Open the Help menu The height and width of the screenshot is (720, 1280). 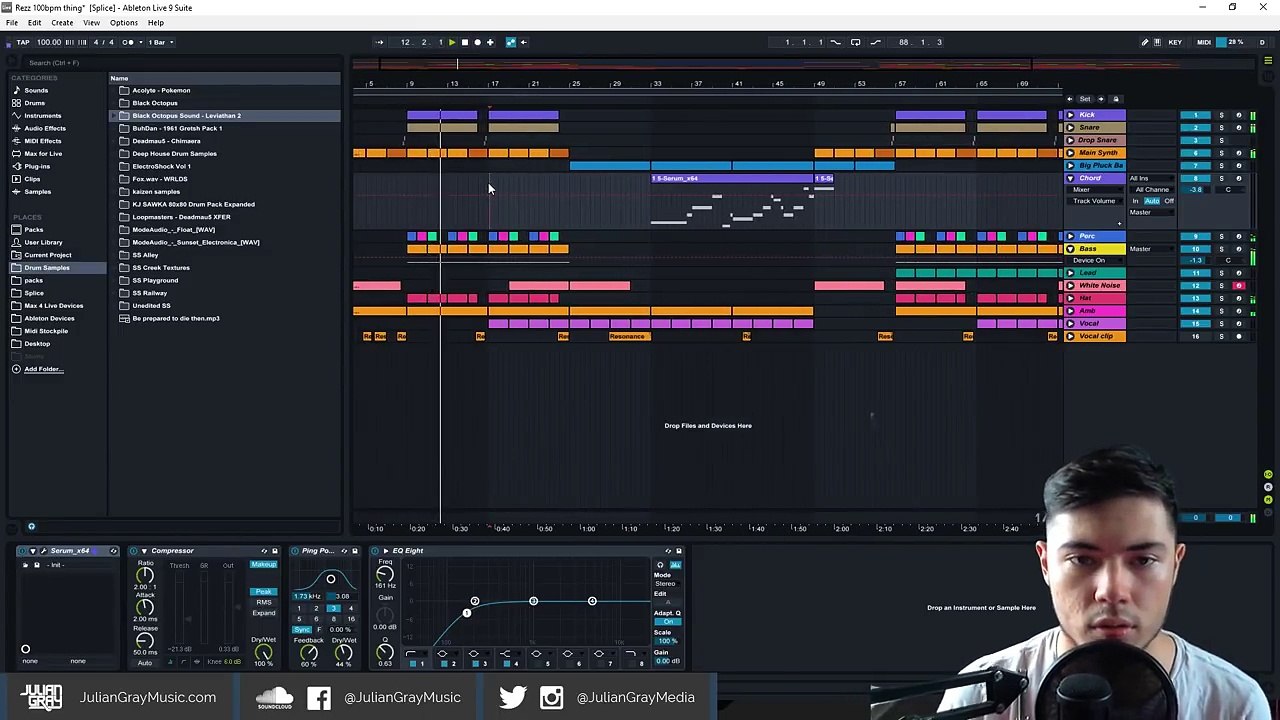[156, 22]
